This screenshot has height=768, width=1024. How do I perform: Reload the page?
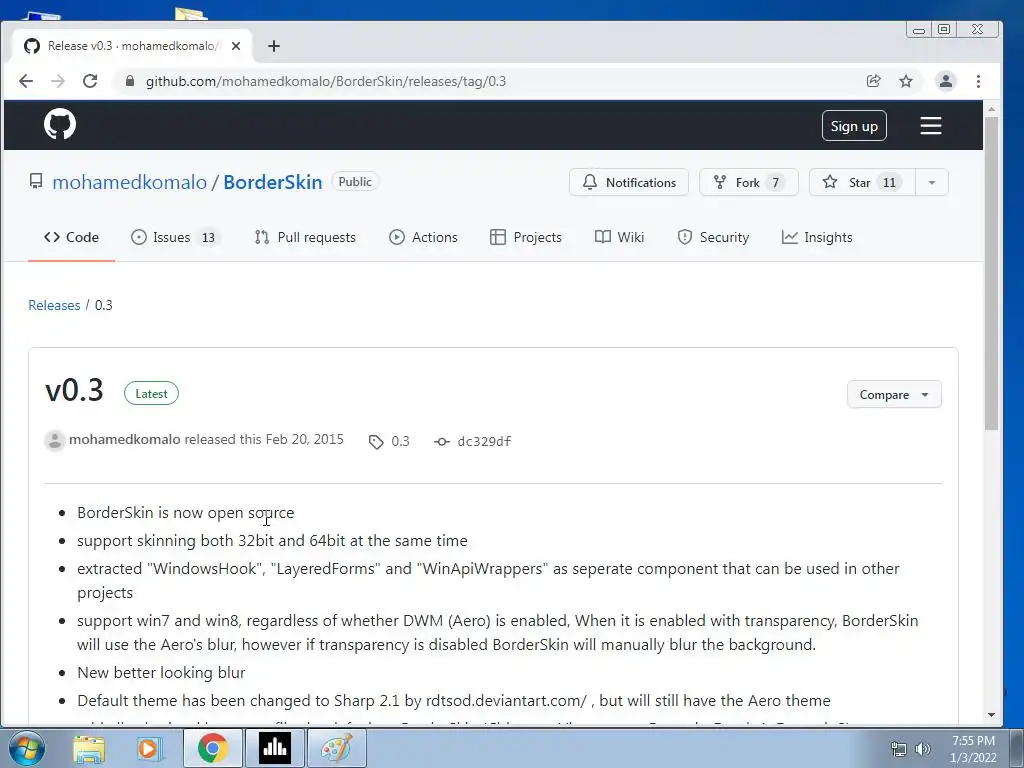tap(90, 81)
